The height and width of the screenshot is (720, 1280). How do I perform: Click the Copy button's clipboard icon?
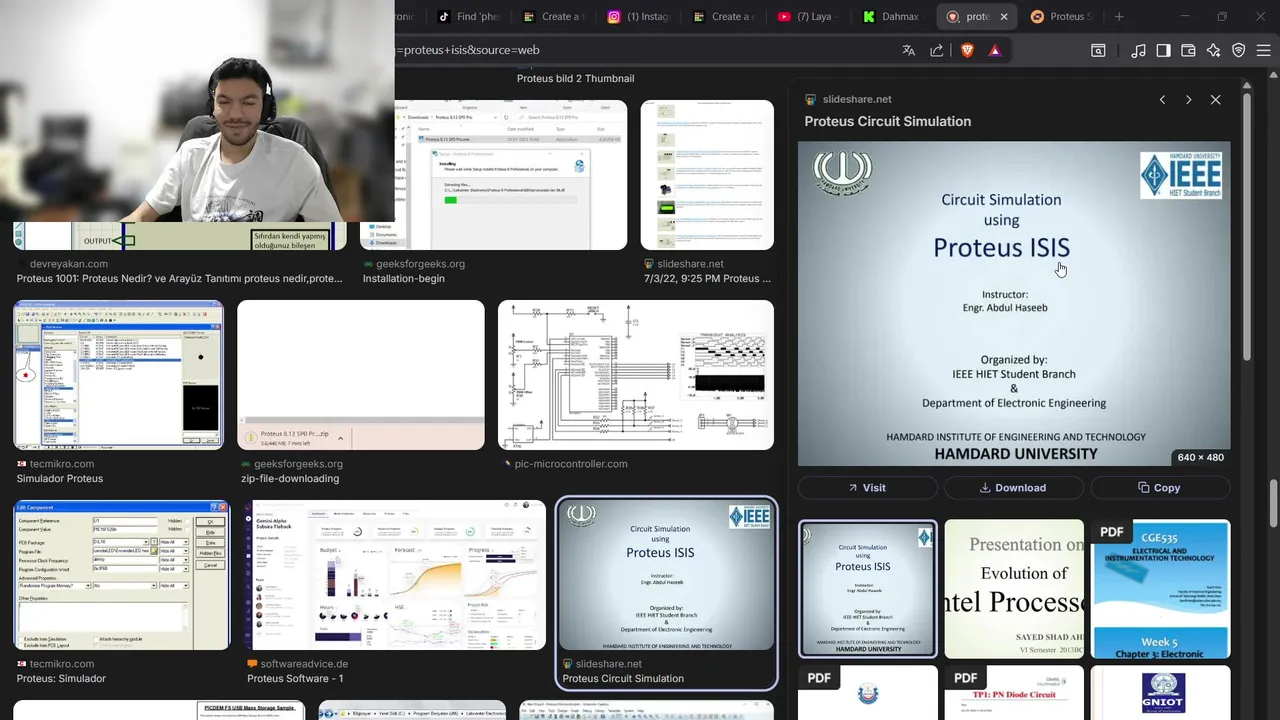tap(1143, 488)
